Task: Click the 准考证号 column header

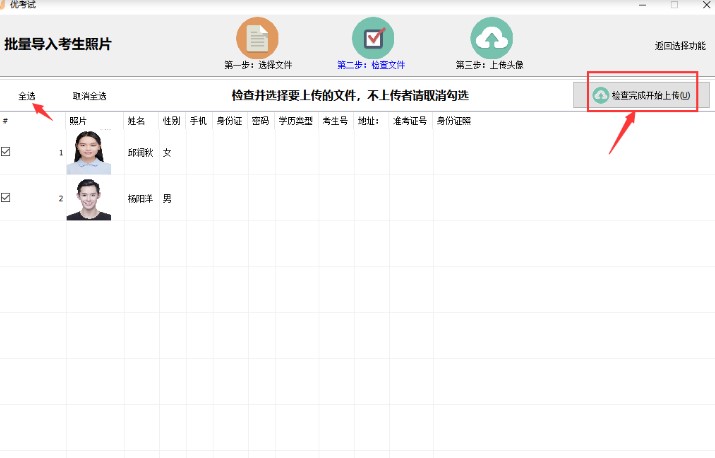Action: coord(410,121)
